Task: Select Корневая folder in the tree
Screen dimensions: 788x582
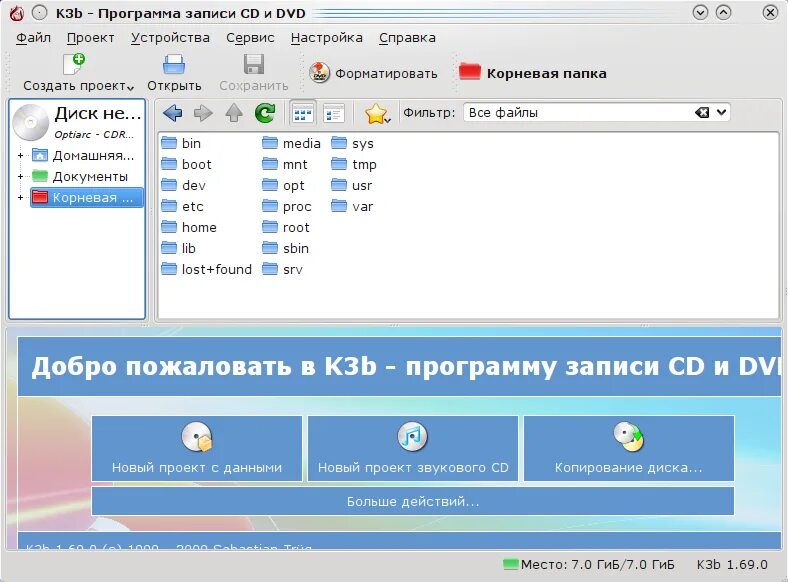Action: pos(86,198)
